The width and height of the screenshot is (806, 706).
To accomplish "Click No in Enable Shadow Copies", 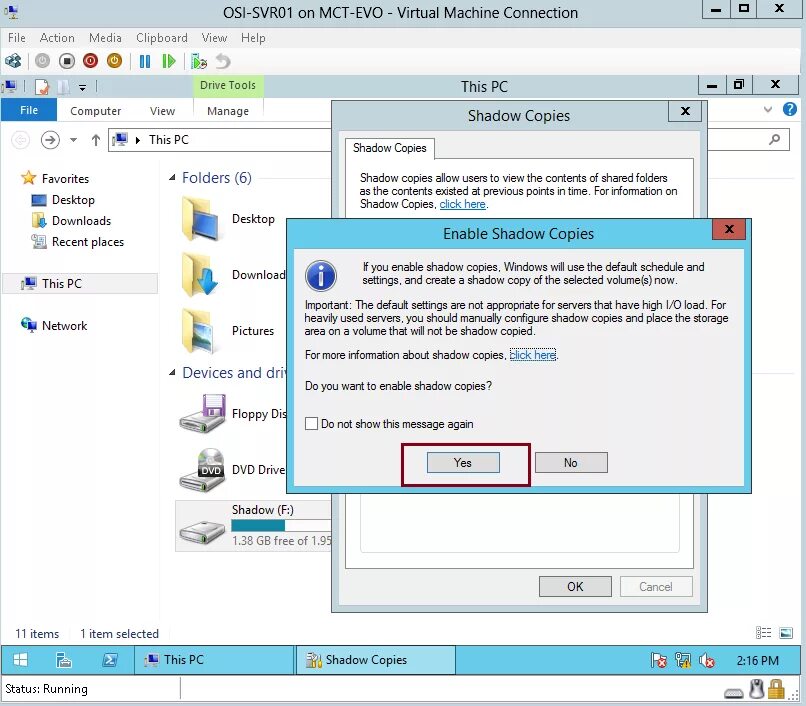I will click(571, 463).
